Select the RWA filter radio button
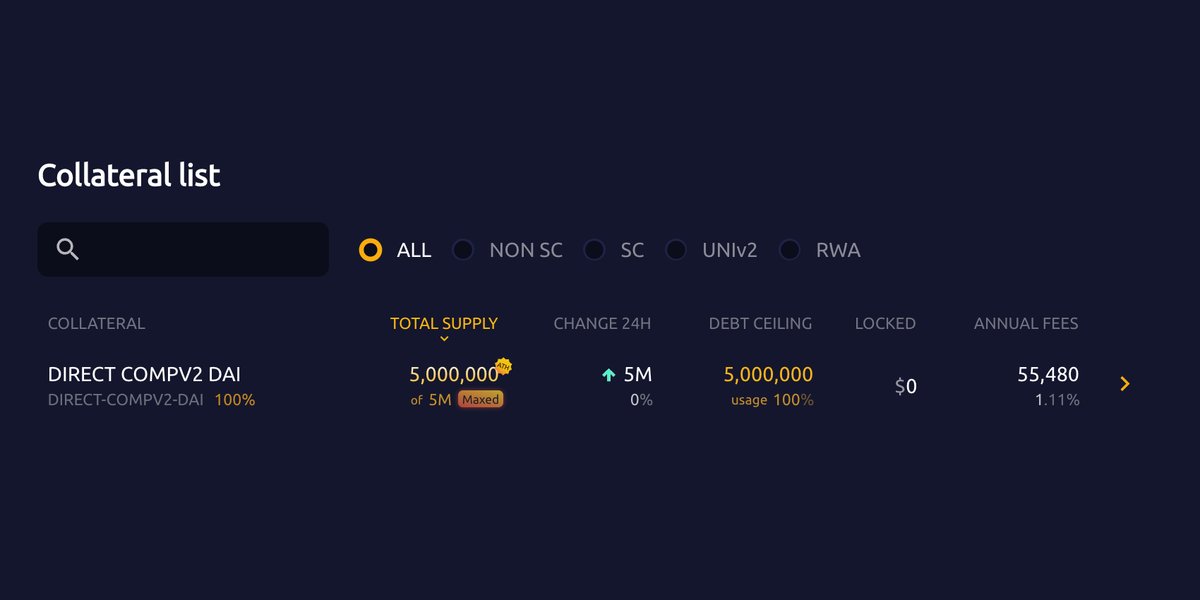Screen dimensions: 1200x600 (x=790, y=250)
